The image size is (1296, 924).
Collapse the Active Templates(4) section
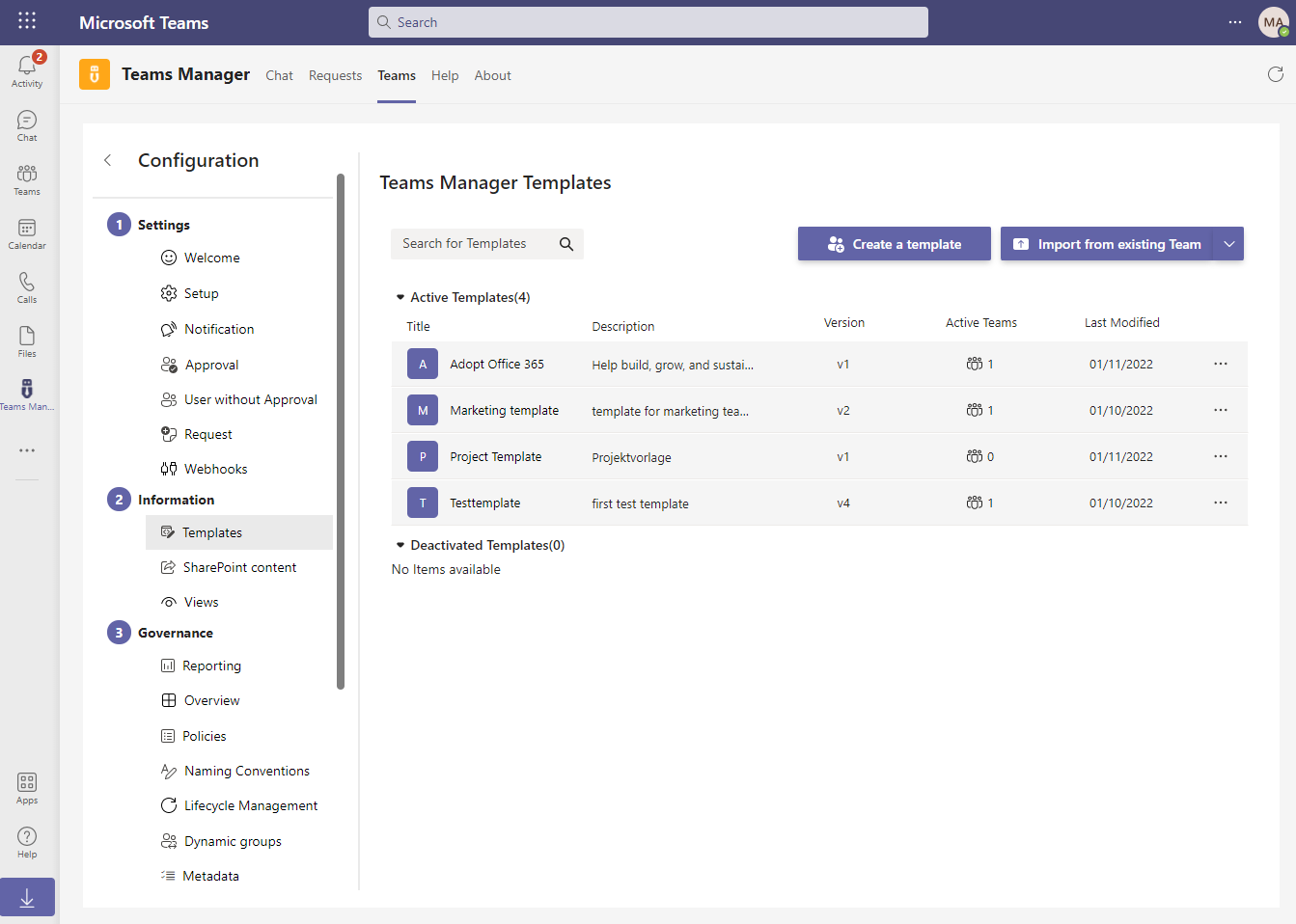pyautogui.click(x=400, y=297)
